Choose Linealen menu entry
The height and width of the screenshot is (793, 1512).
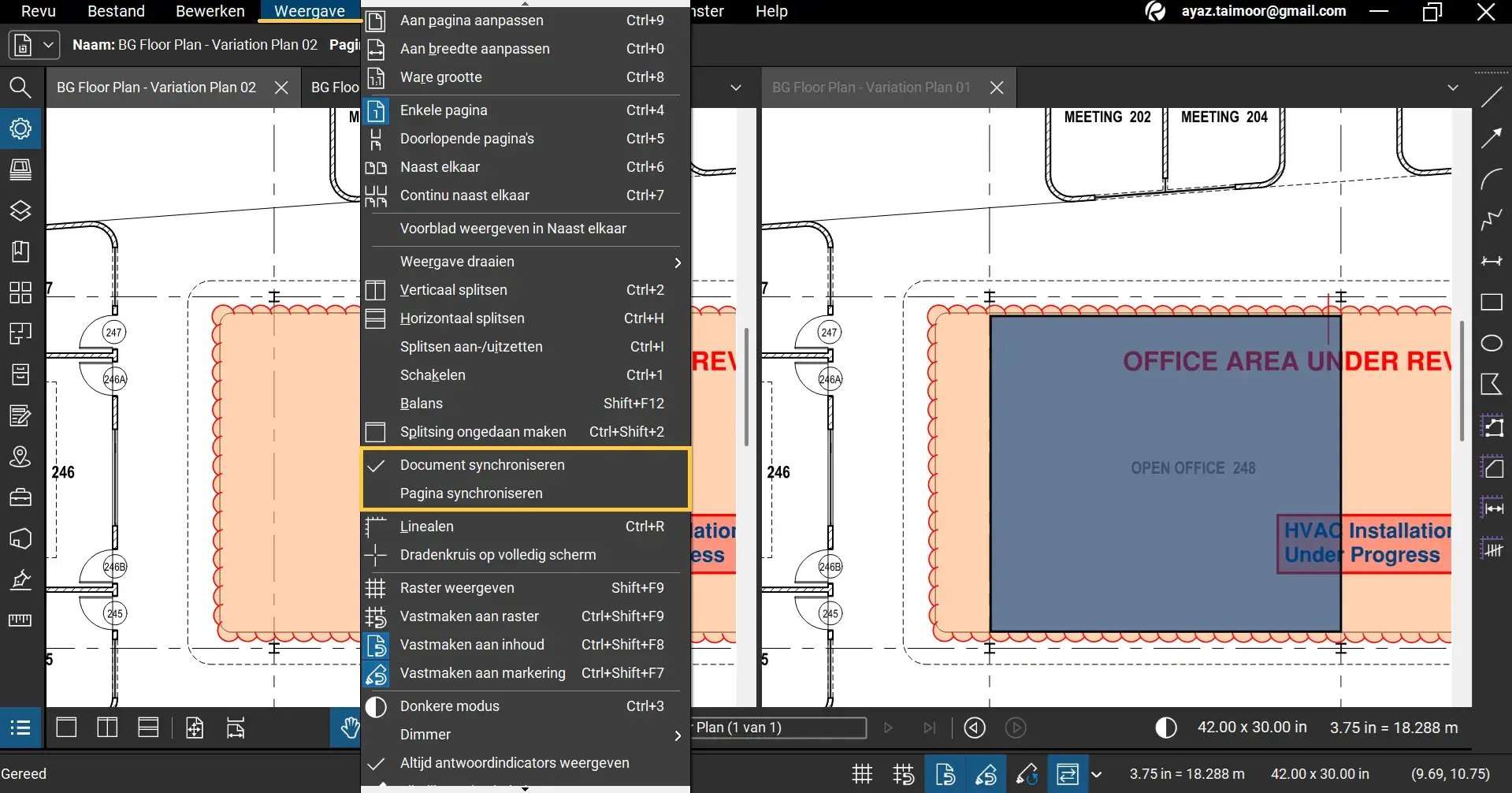tap(526, 527)
